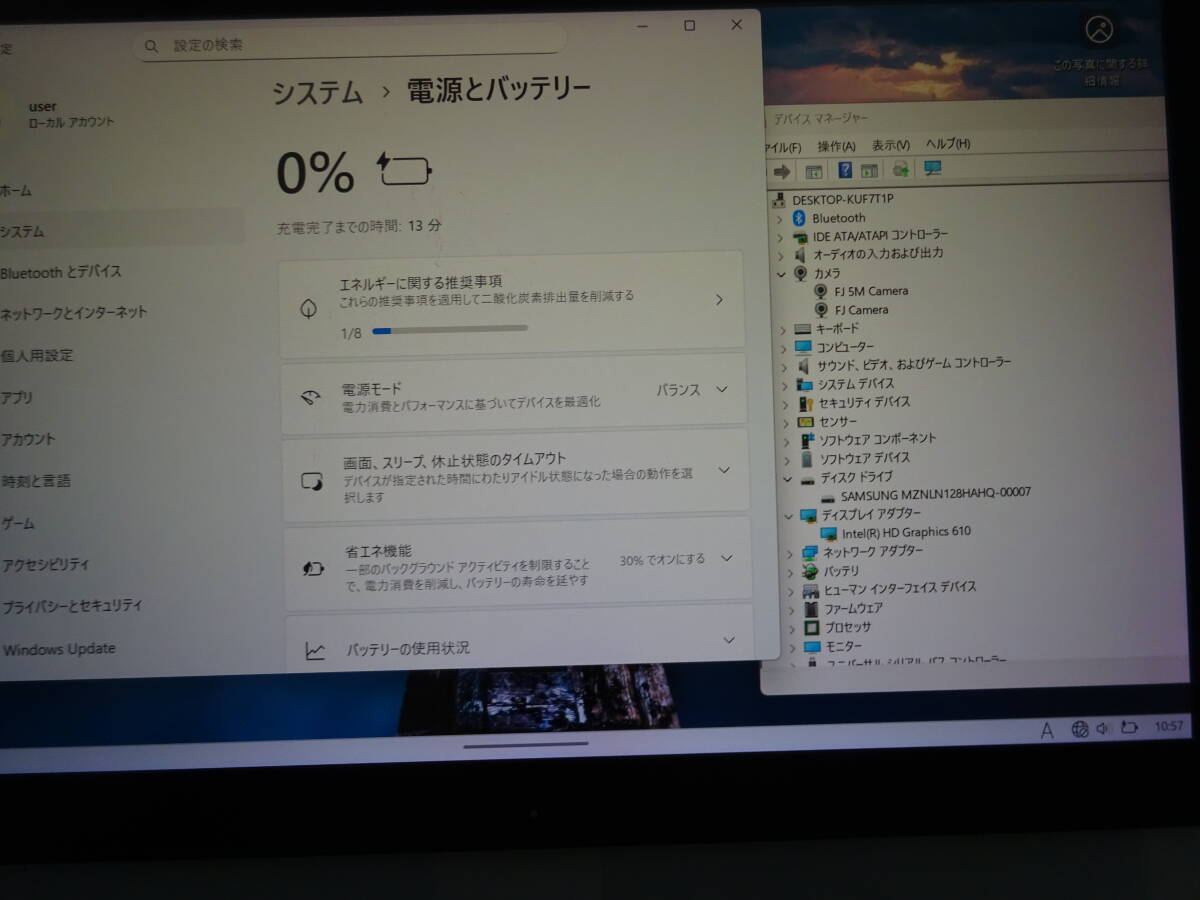Screen dimensions: 1200x900
Task: Click the Intel(R) HD Graphics 610 icon
Action: click(830, 533)
